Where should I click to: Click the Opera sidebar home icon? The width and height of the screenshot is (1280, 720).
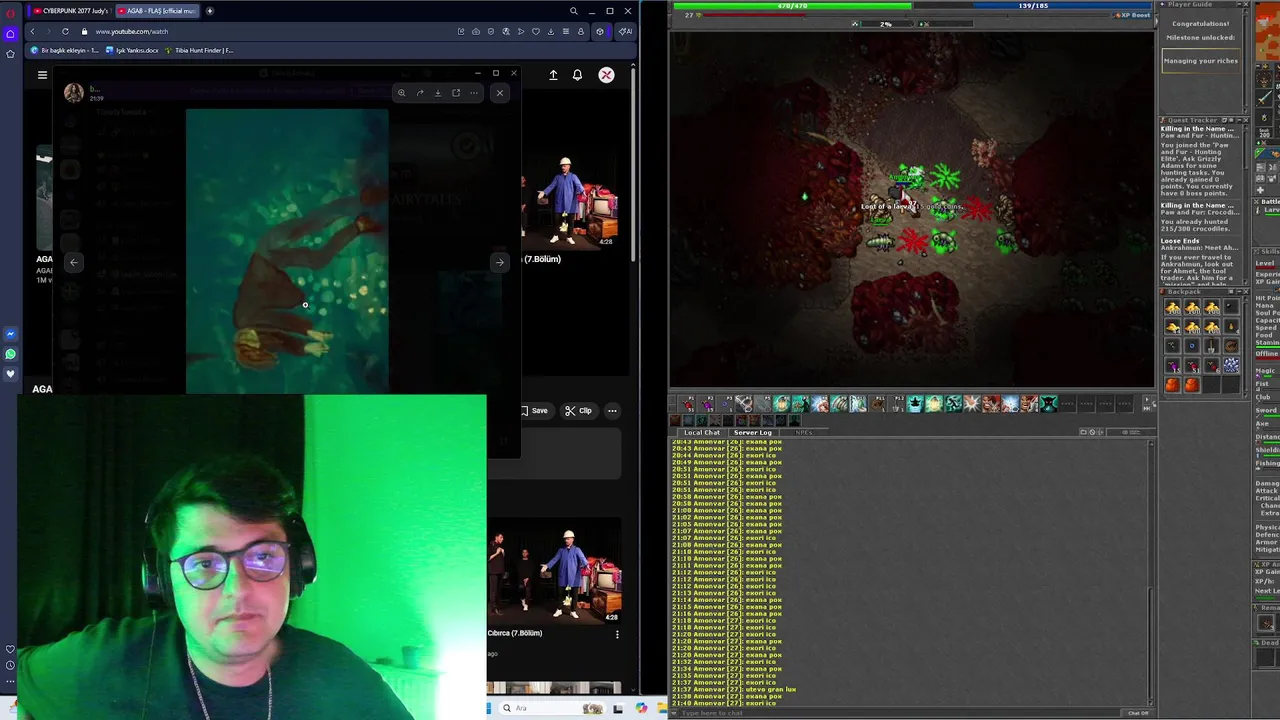coord(10,34)
